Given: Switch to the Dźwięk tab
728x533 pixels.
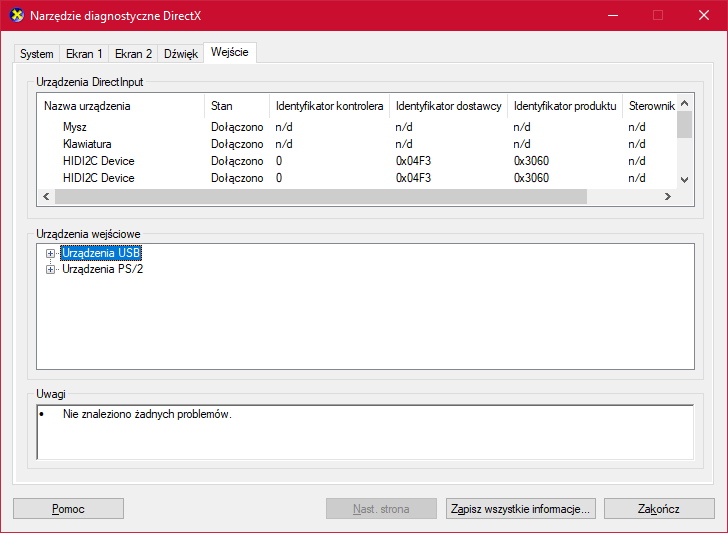Looking at the screenshot, I should (181, 54).
